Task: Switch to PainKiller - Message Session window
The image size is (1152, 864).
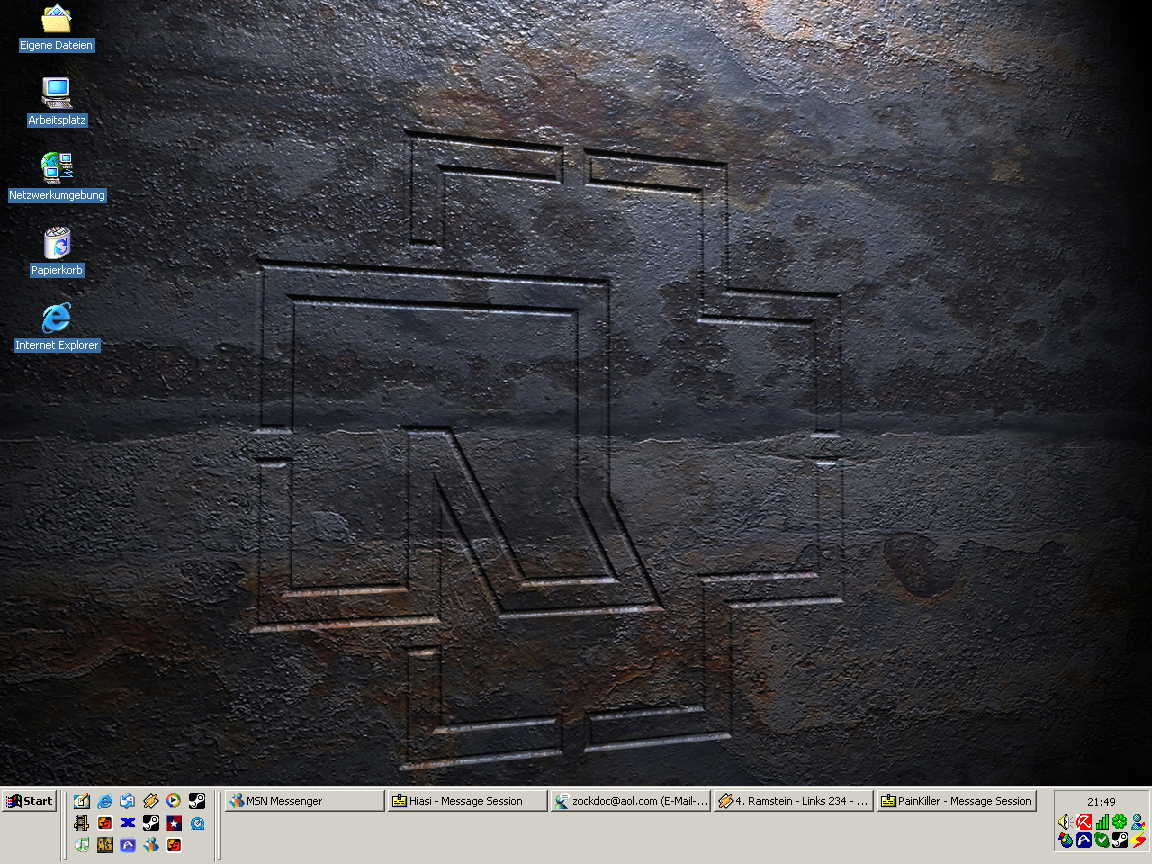Action: point(957,801)
